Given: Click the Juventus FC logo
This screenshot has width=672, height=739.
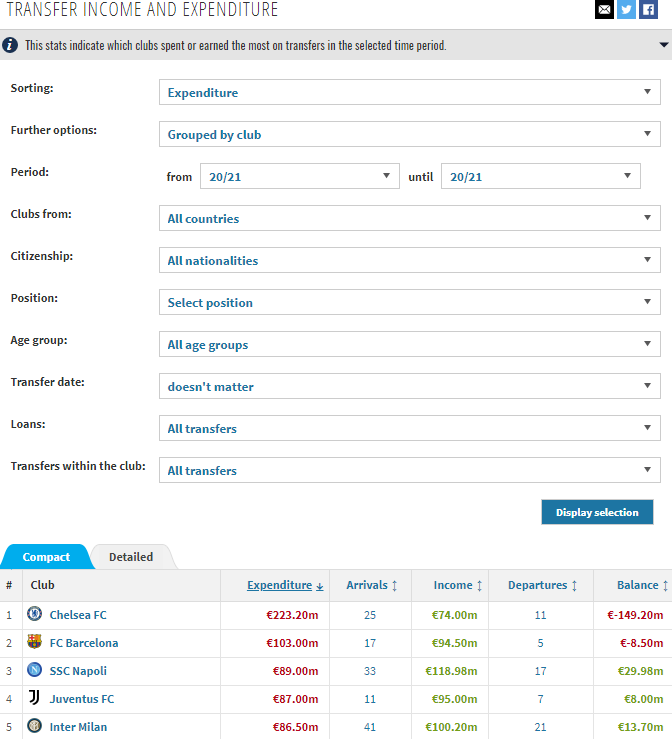Looking at the screenshot, I should tap(34, 698).
